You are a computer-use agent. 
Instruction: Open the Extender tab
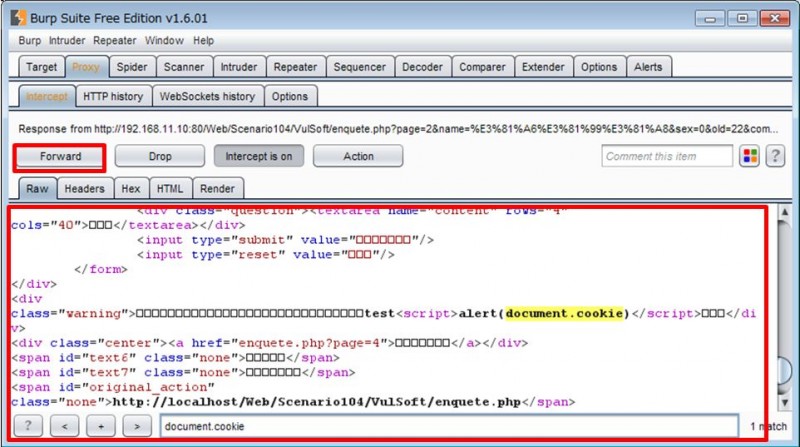pos(543,67)
